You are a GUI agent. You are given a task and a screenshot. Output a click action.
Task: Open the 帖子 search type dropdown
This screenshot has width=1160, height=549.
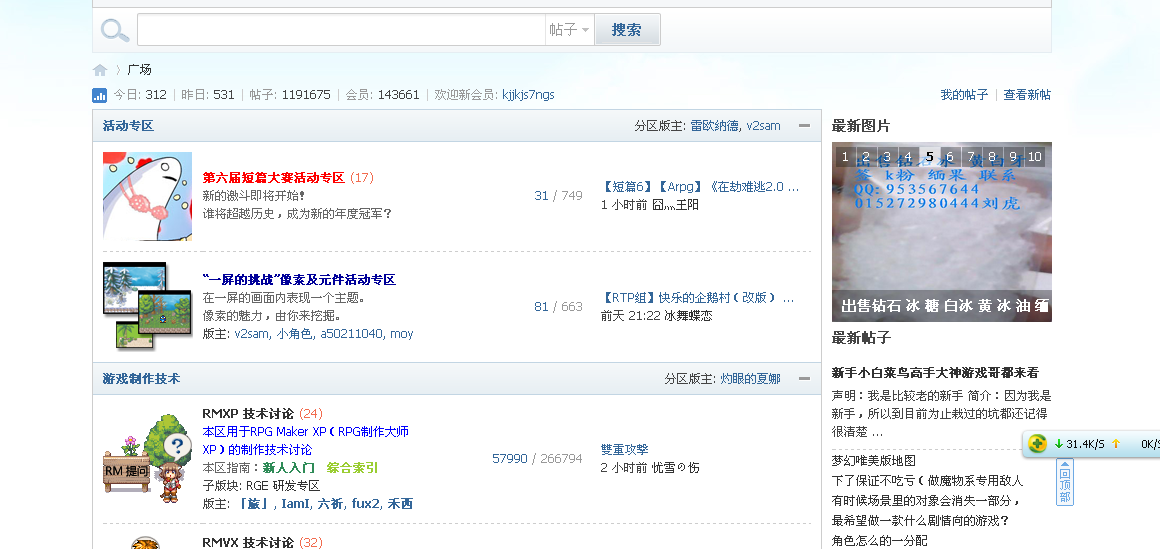point(570,30)
